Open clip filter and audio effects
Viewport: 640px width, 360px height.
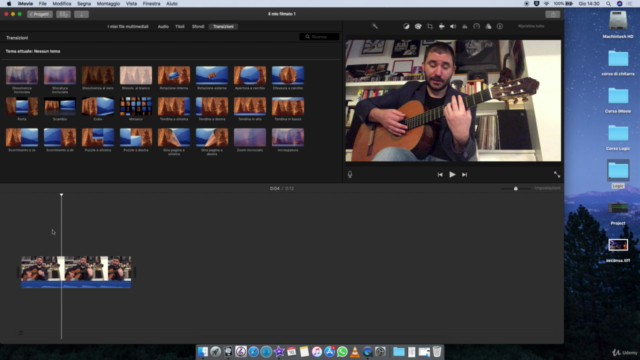pyautogui.click(x=488, y=26)
